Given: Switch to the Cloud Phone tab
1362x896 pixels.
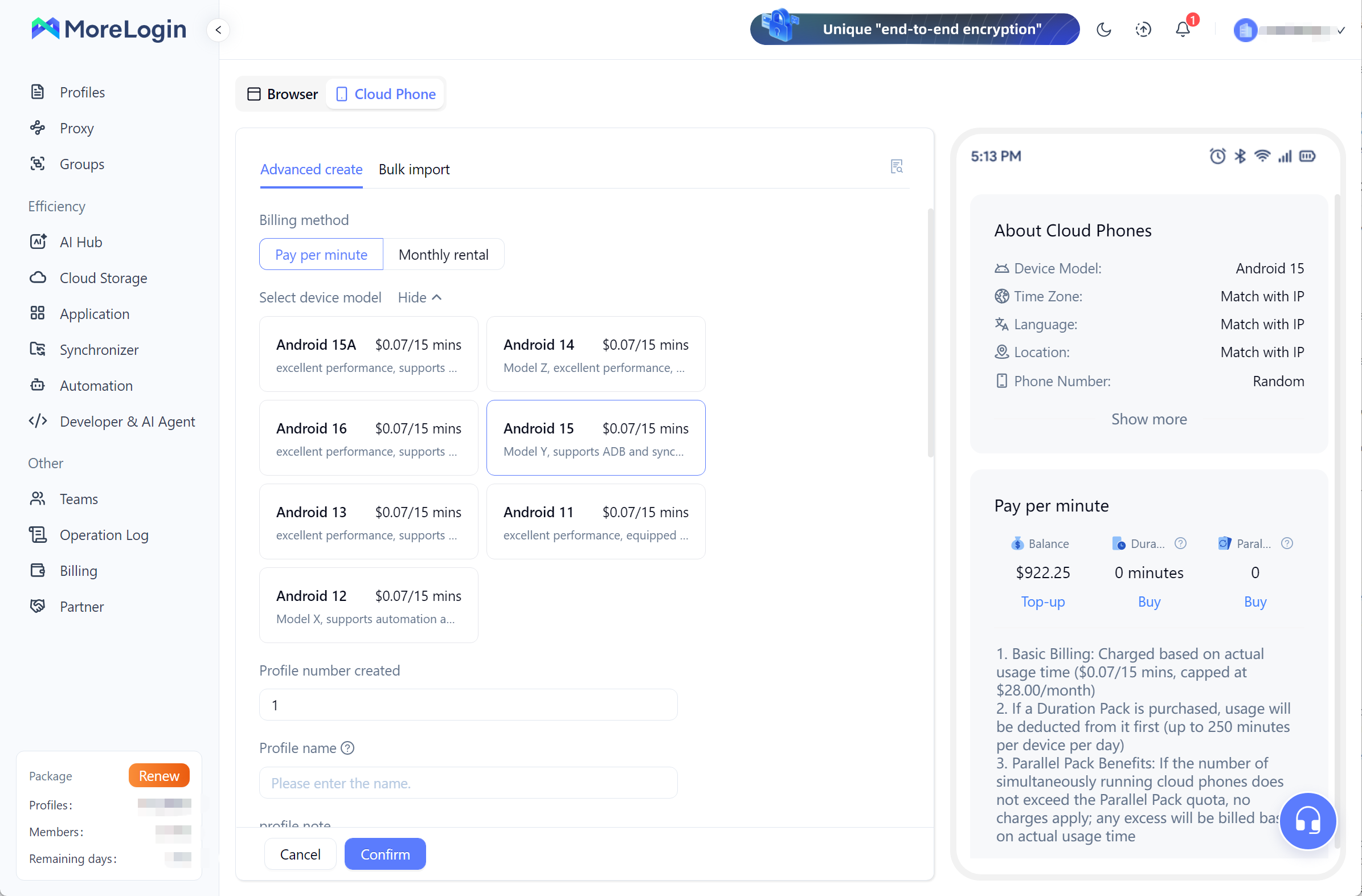Looking at the screenshot, I should pos(386,94).
